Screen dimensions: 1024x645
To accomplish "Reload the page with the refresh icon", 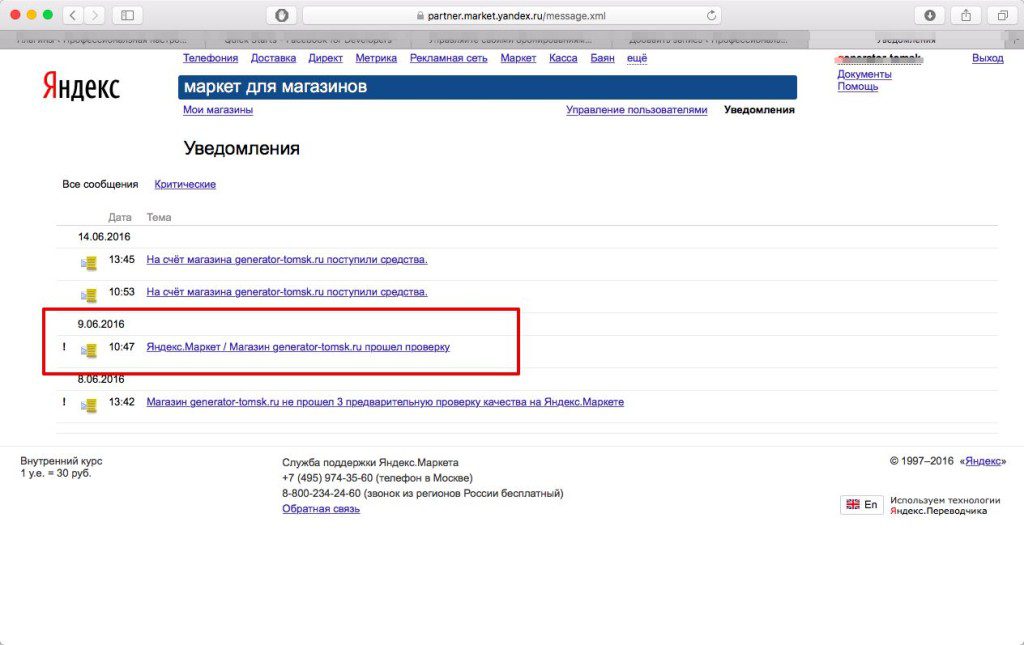I will 711,15.
